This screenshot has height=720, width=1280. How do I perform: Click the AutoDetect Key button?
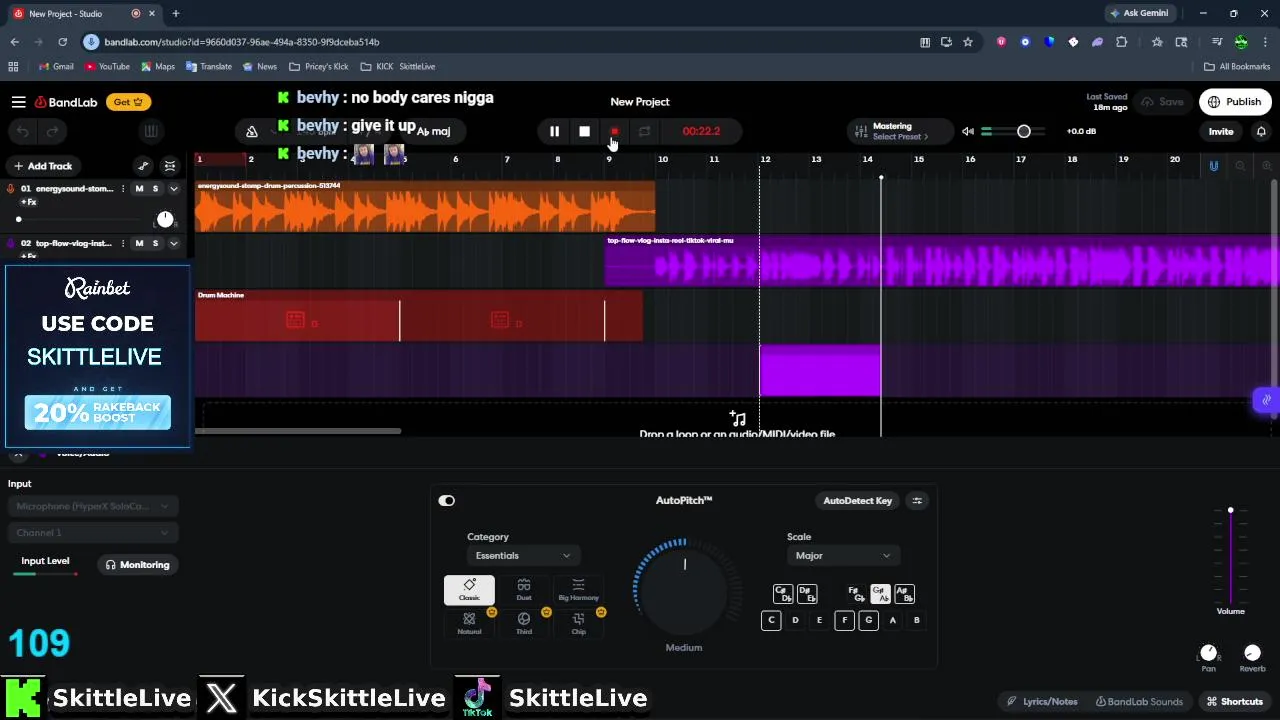click(x=857, y=500)
